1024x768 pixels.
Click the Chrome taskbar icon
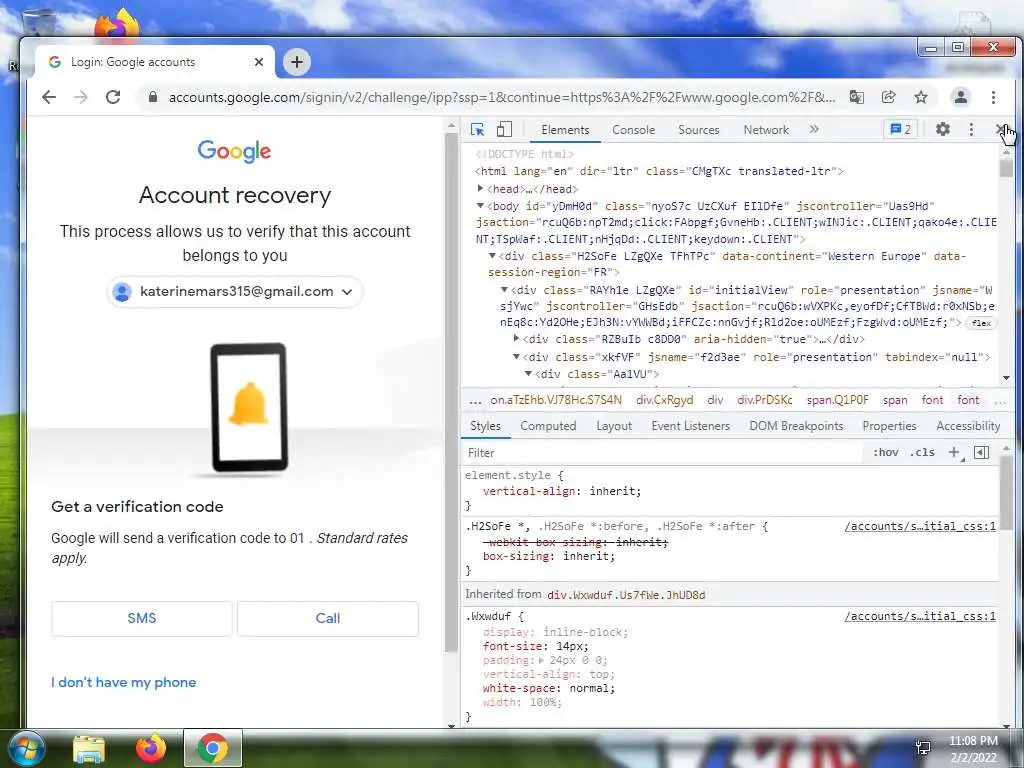213,748
